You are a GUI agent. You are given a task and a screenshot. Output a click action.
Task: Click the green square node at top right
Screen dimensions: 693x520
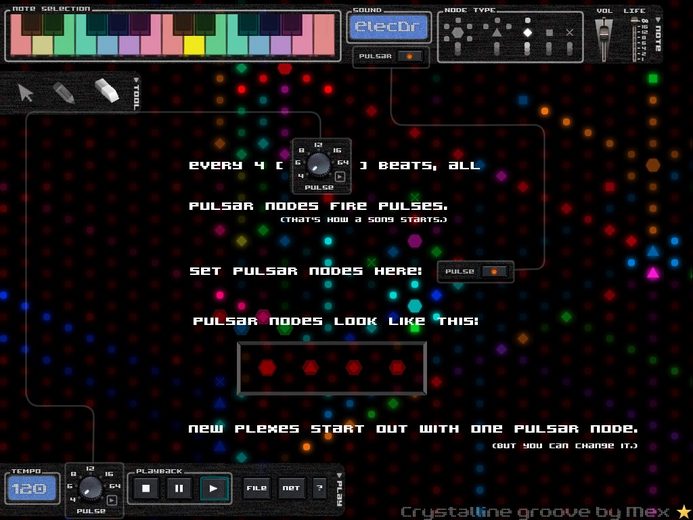[x=653, y=79]
